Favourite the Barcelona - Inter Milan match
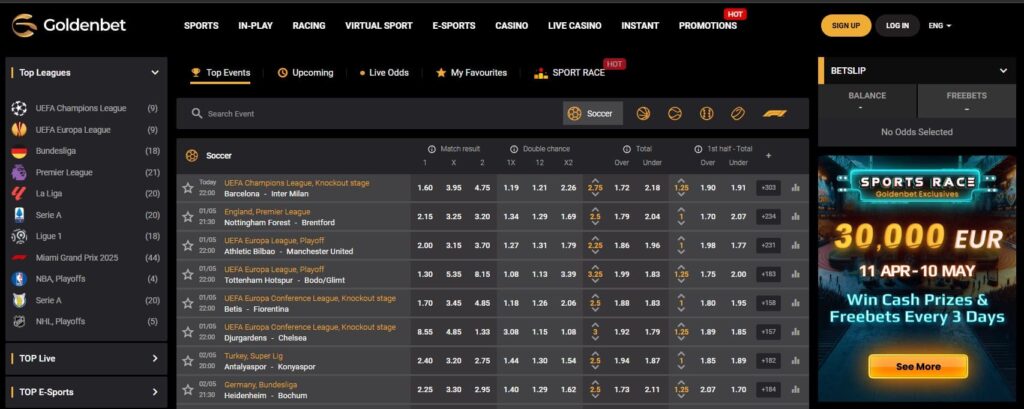The width and height of the screenshot is (1024, 409). pyautogui.click(x=188, y=188)
